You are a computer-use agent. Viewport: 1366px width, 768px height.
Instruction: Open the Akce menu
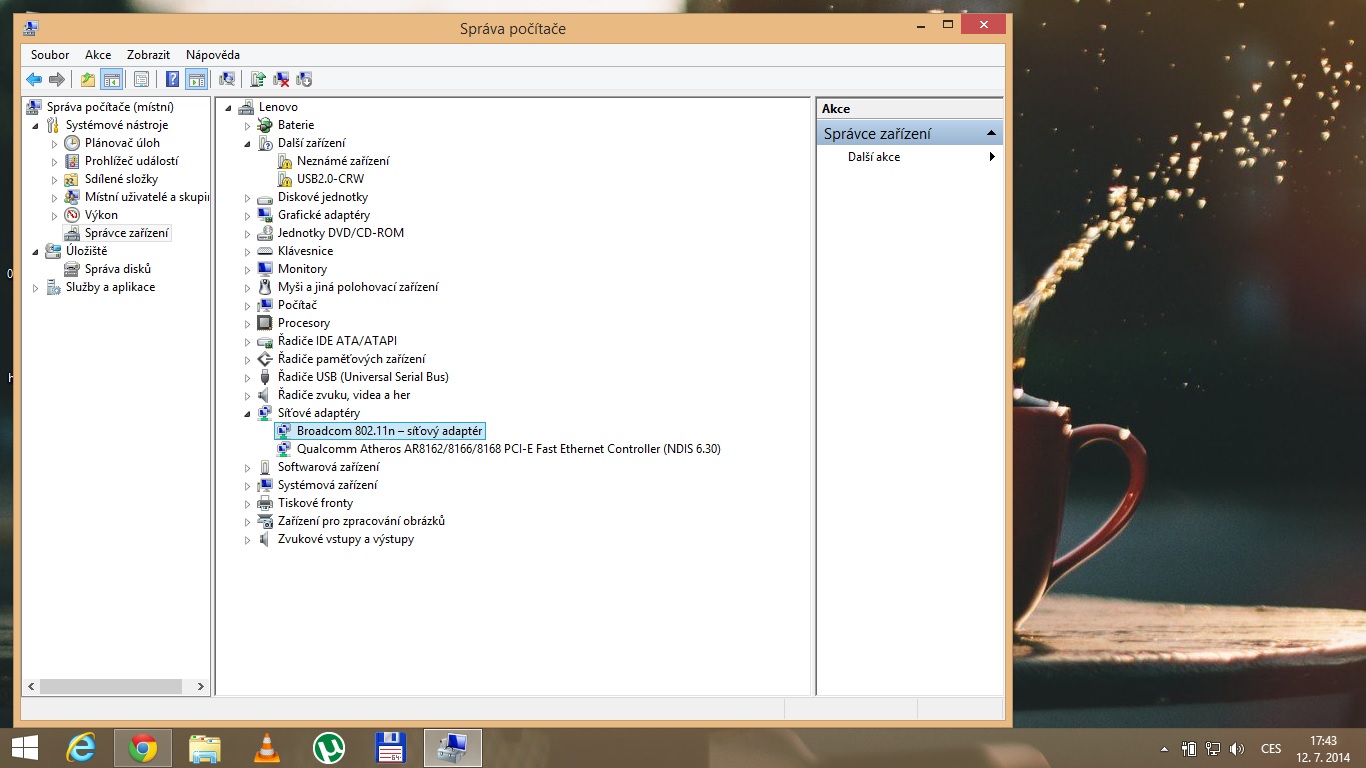[98, 55]
